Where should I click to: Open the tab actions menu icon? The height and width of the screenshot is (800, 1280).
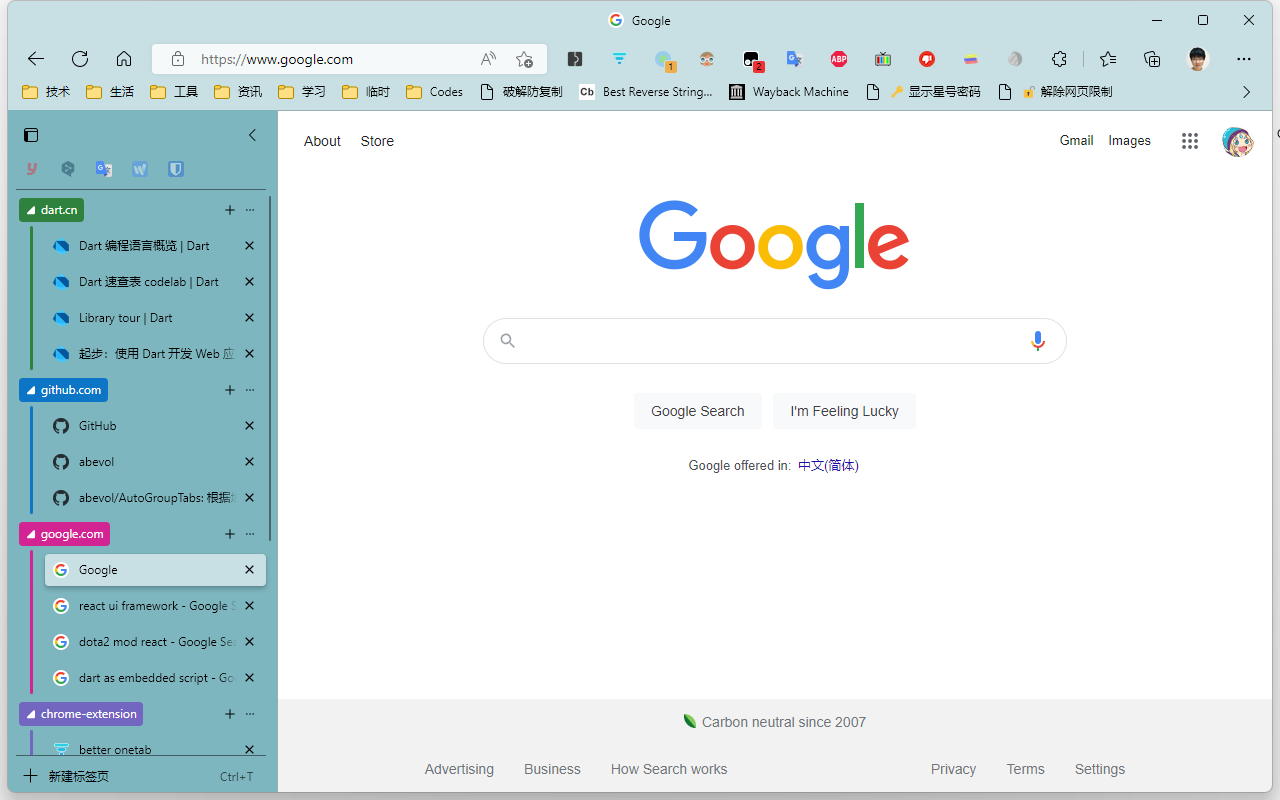pos(31,135)
